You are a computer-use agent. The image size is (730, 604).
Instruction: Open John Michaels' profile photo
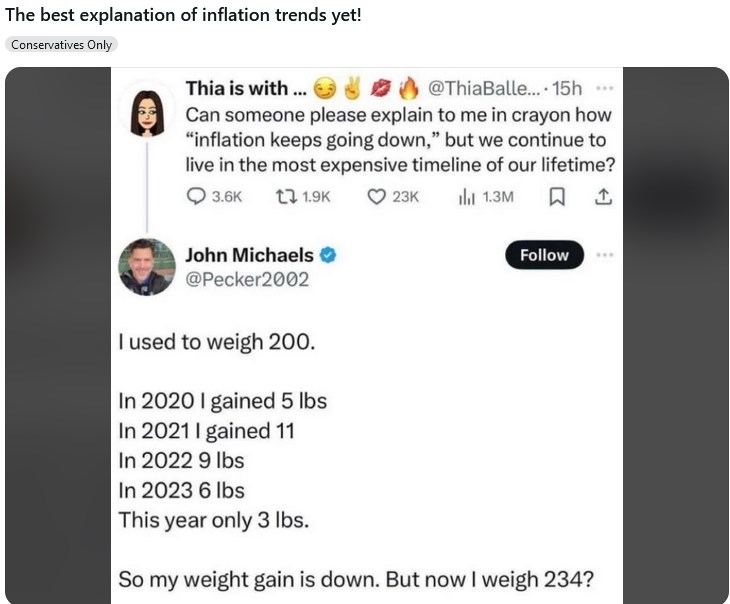click(148, 266)
